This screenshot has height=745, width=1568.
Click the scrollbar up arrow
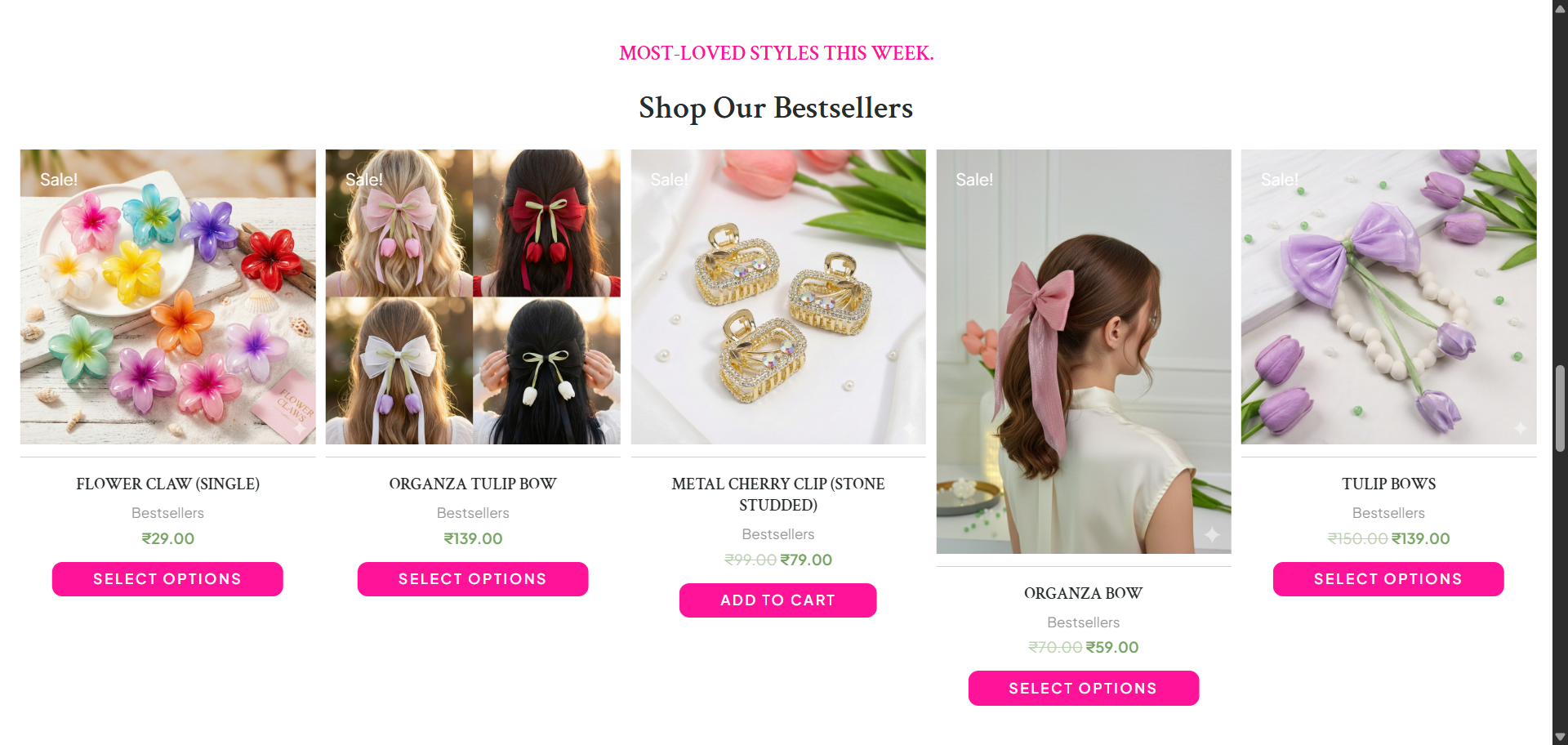click(1560, 9)
